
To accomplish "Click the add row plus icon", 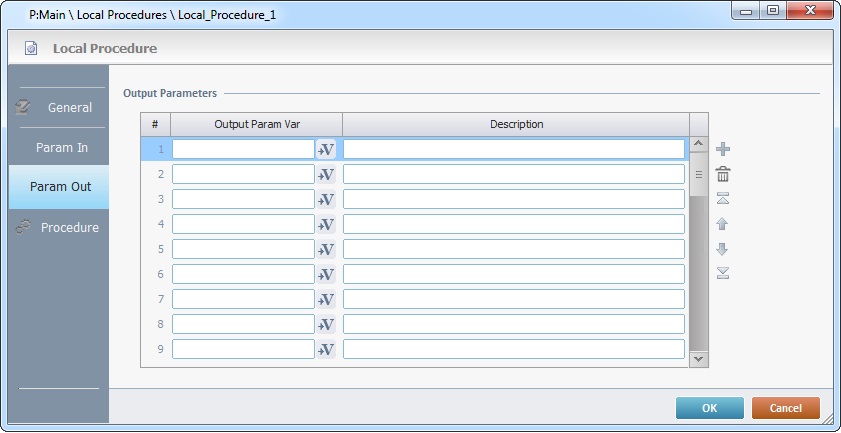I will click(x=723, y=149).
